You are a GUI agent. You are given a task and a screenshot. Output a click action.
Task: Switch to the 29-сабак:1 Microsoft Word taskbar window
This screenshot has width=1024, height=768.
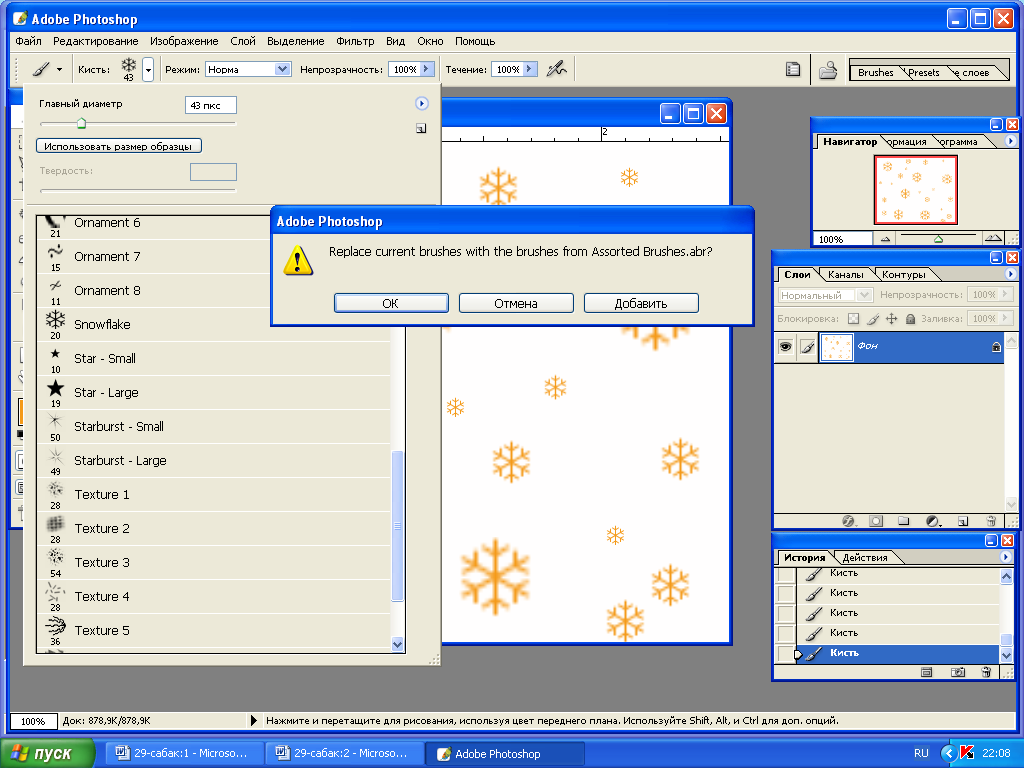183,754
